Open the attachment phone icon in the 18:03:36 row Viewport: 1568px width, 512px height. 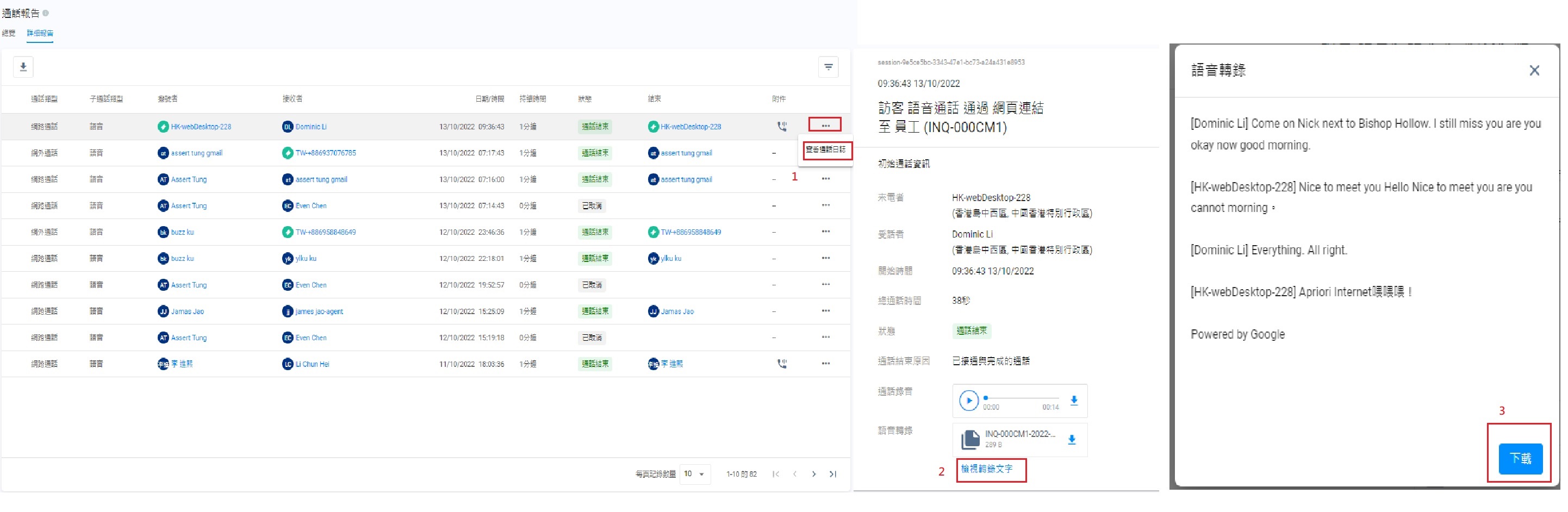coord(782,364)
